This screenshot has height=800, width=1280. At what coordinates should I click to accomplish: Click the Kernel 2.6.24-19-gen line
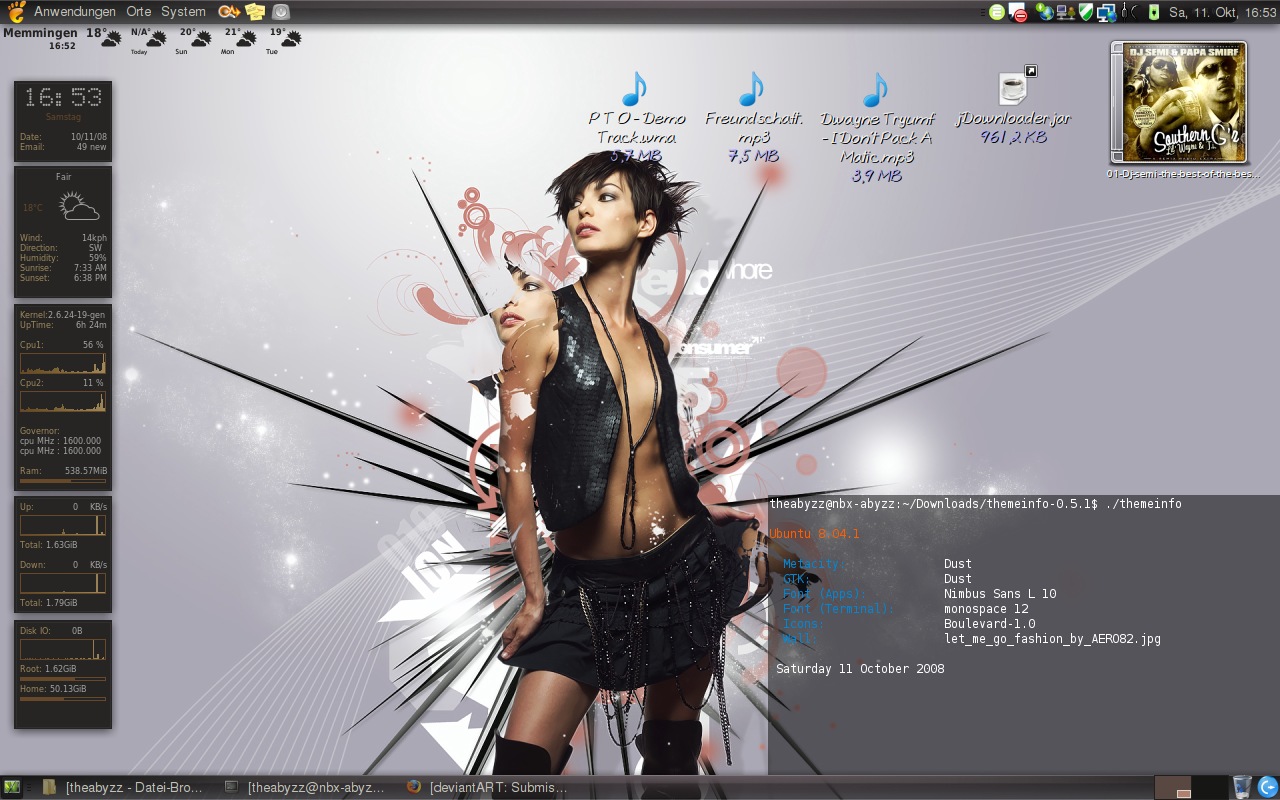tap(63, 315)
